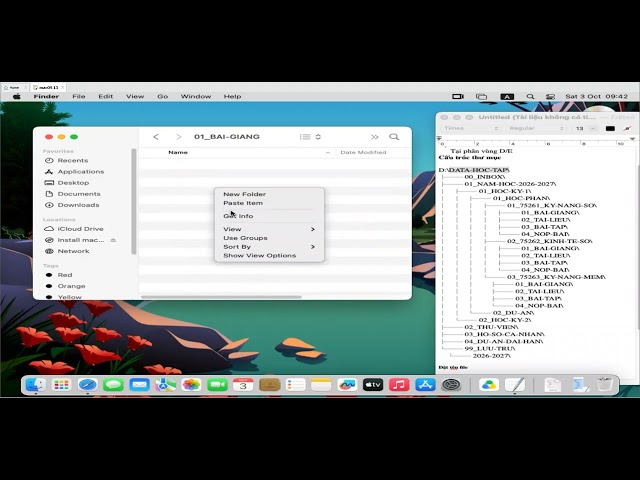Open the Go menu in the menu bar
The height and width of the screenshot is (480, 640).
click(162, 96)
